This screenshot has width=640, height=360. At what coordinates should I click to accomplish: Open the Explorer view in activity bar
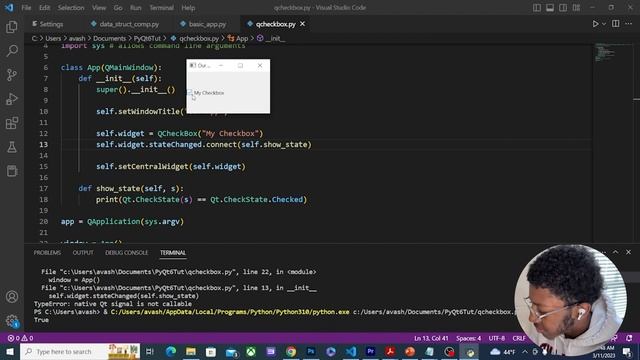click(x=12, y=27)
